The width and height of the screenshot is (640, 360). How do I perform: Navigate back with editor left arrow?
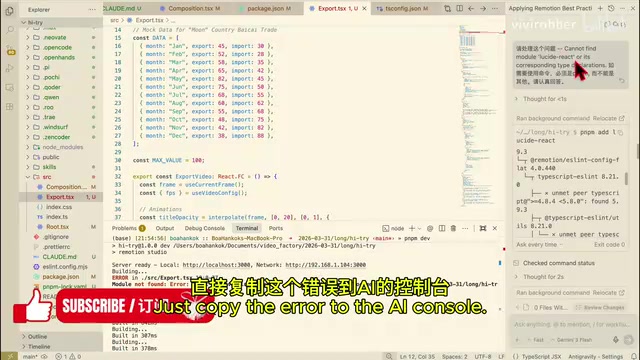(x=471, y=9)
